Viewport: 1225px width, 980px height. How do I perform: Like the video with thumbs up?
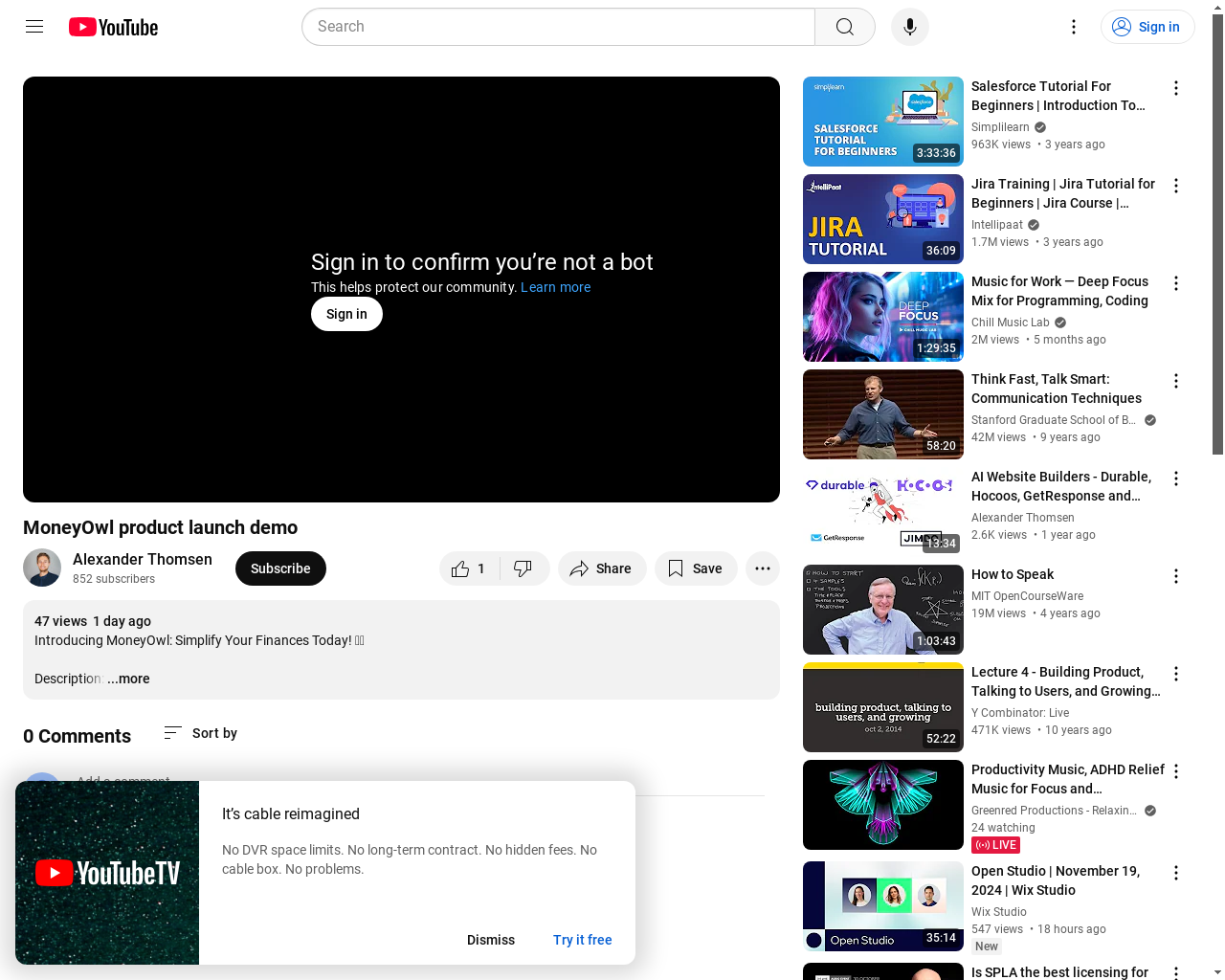(x=468, y=568)
